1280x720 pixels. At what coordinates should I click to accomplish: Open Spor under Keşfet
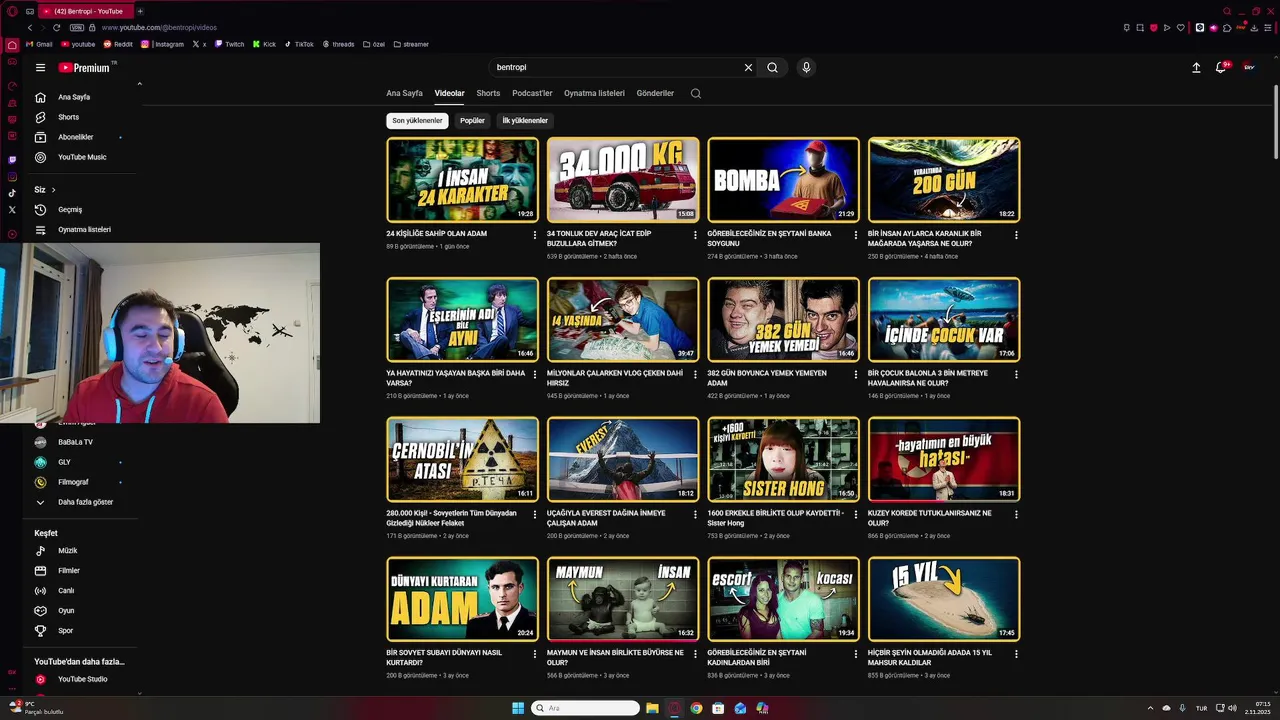click(x=65, y=631)
